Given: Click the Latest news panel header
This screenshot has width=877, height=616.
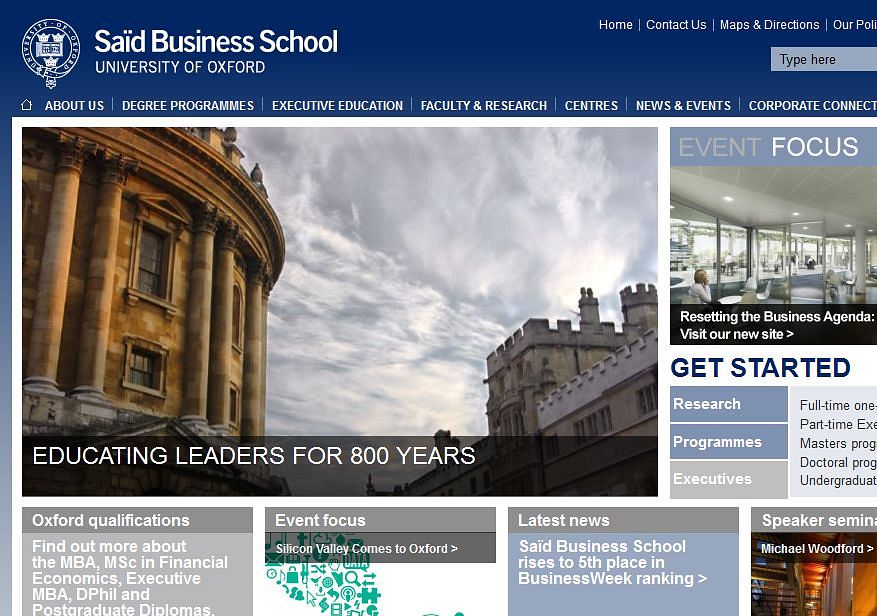Looking at the screenshot, I should pos(623,520).
